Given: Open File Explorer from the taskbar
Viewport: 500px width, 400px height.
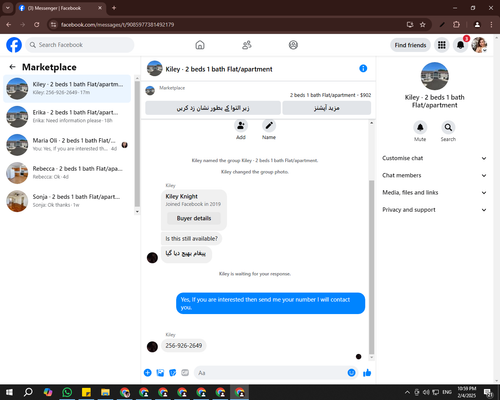Looking at the screenshot, I should 105,392.
